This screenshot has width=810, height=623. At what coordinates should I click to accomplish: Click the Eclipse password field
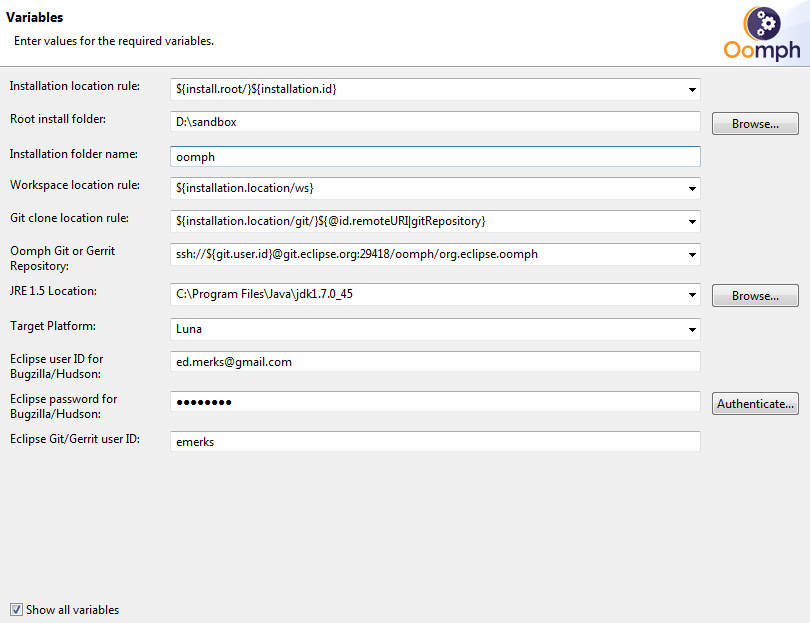(x=435, y=402)
